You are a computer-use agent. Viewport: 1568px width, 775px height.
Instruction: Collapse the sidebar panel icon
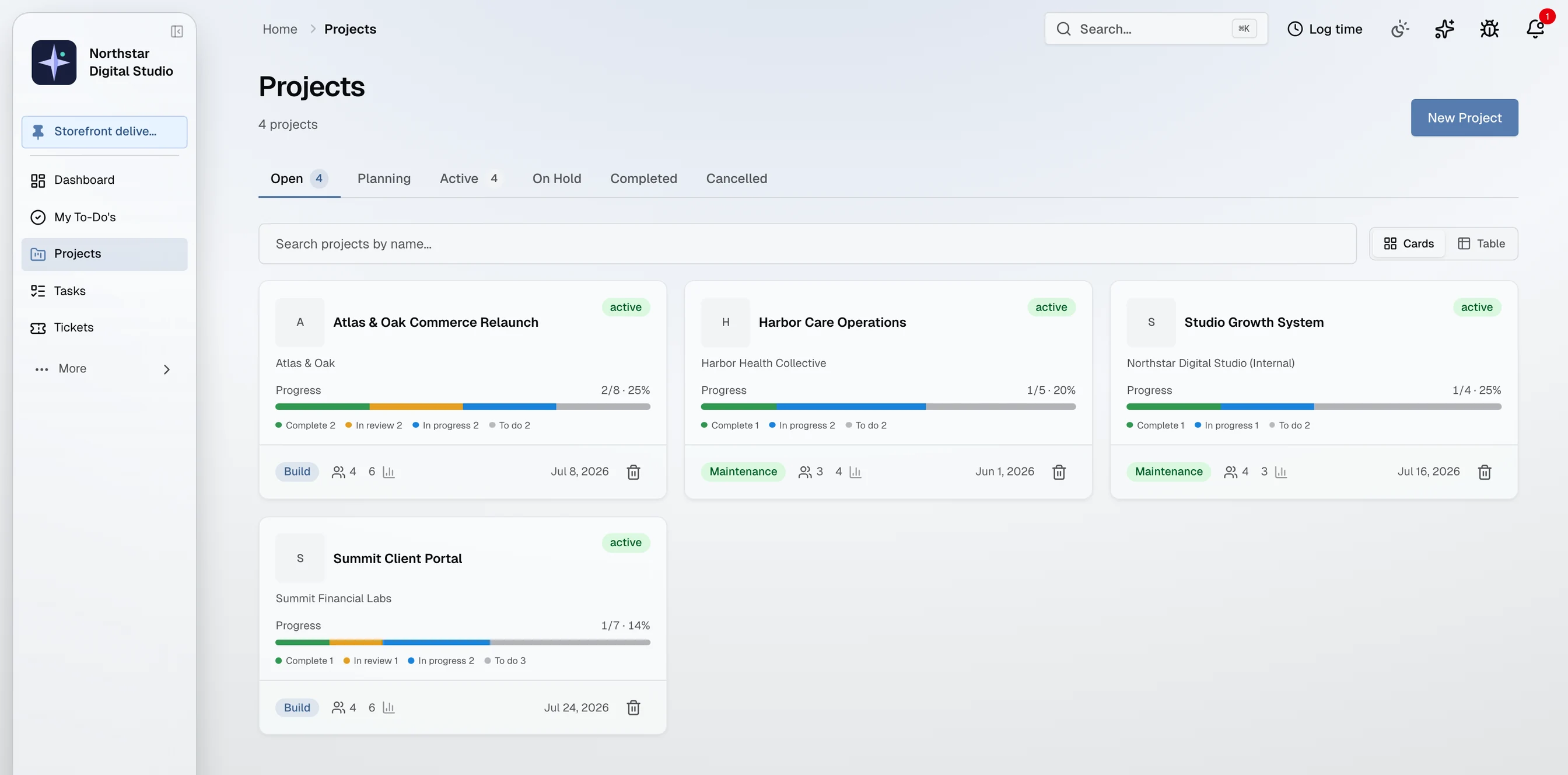tap(177, 31)
